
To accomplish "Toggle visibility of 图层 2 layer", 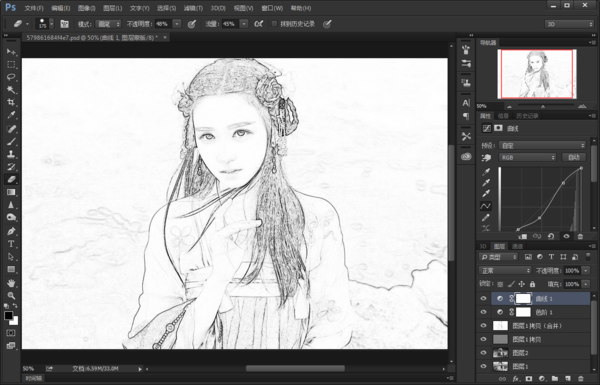I will point(483,353).
